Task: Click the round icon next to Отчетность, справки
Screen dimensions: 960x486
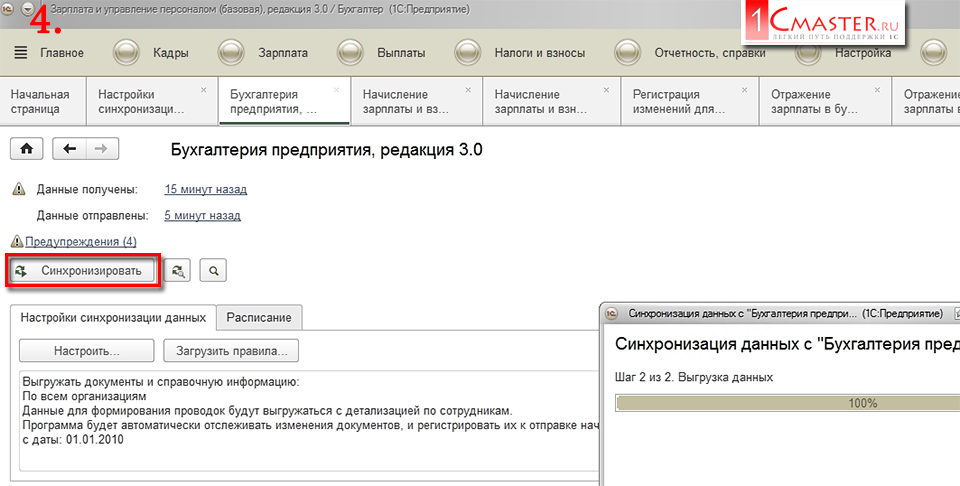Action: click(x=628, y=53)
